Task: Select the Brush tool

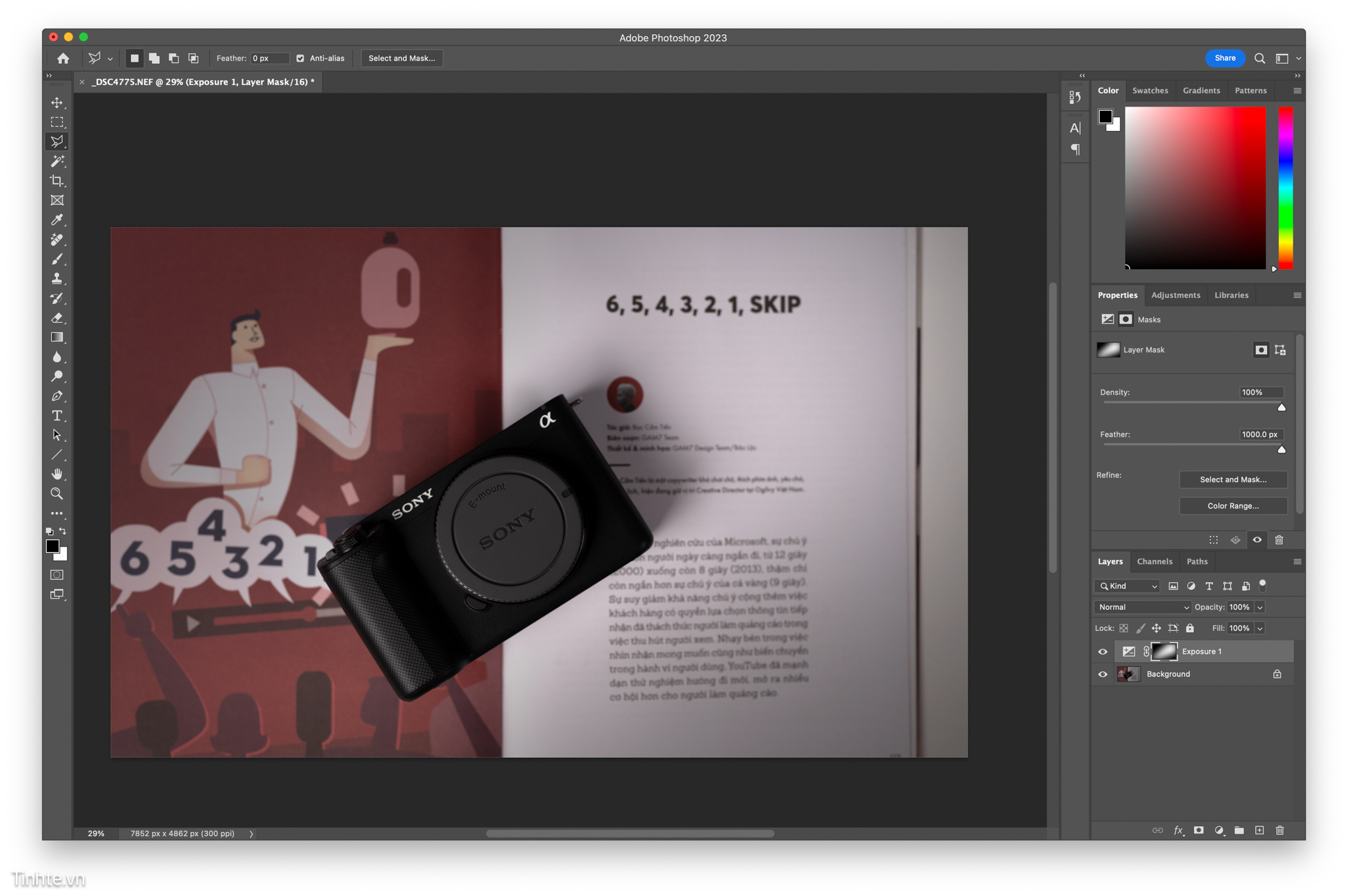Action: 57,259
